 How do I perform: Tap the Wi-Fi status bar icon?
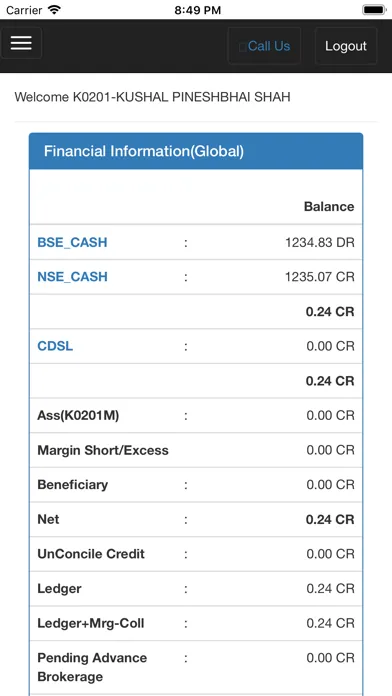coord(54,10)
